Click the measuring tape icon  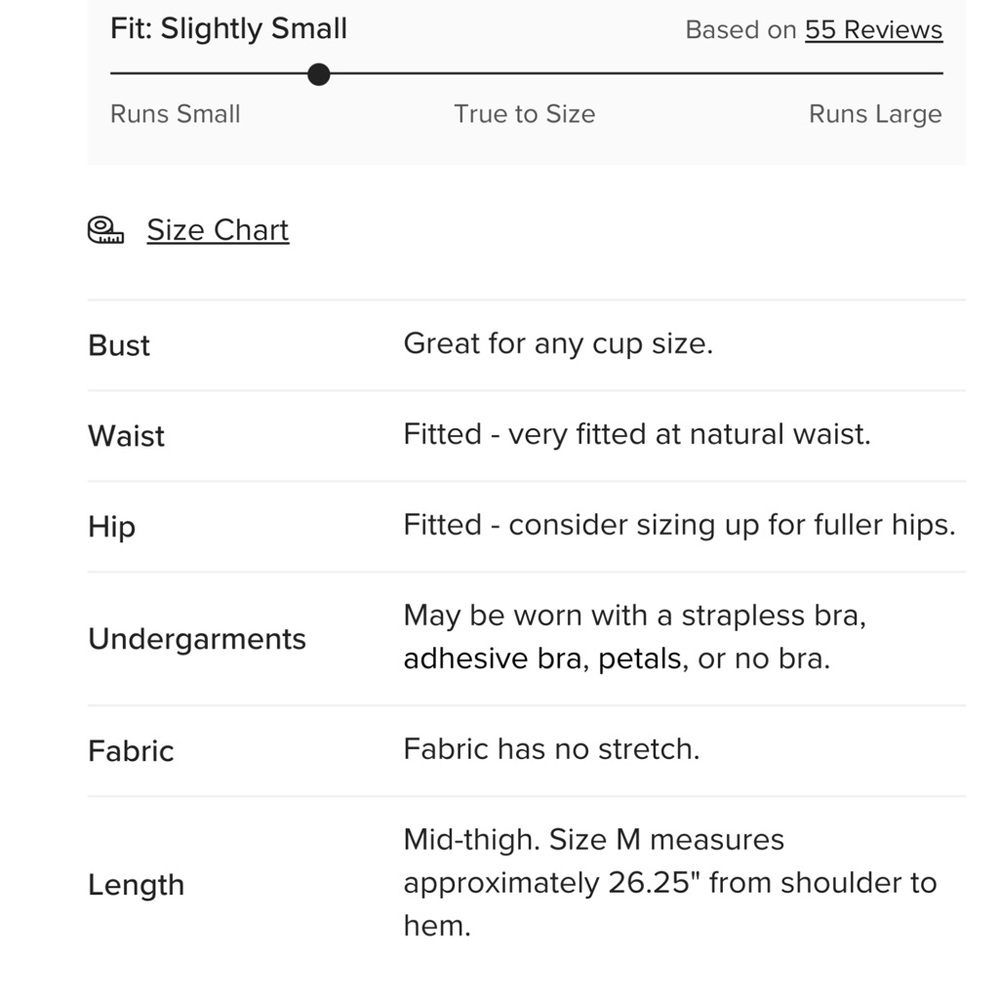[x=105, y=230]
